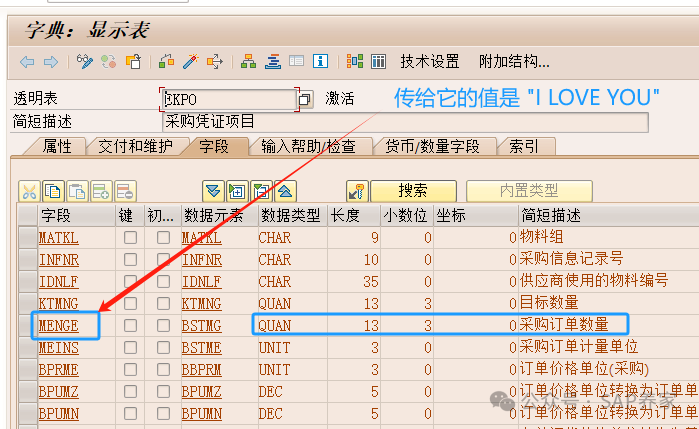Open the navigation stack icon
699x429 pixels.
pos(272,62)
